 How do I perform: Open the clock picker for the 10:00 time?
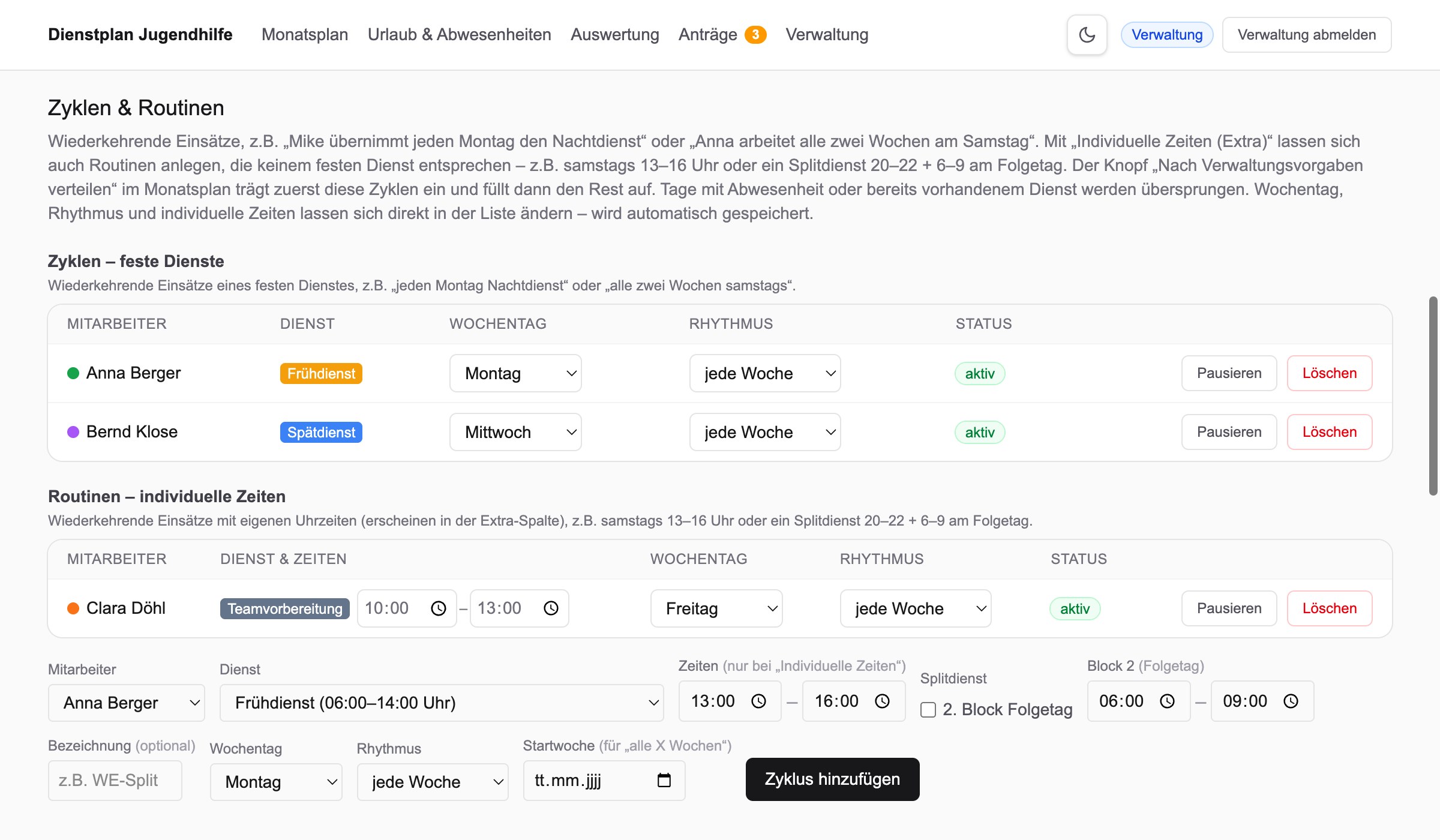pyautogui.click(x=439, y=608)
